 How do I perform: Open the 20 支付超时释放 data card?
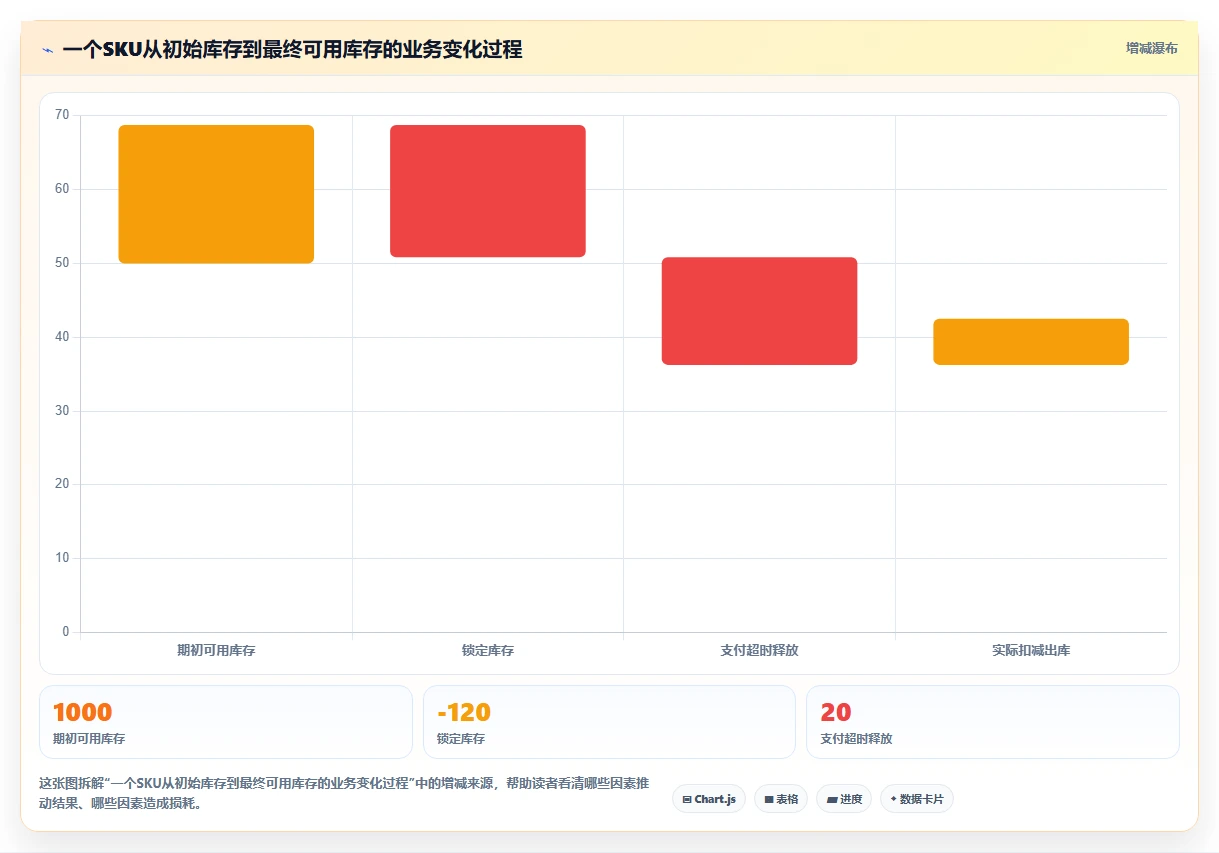click(993, 722)
